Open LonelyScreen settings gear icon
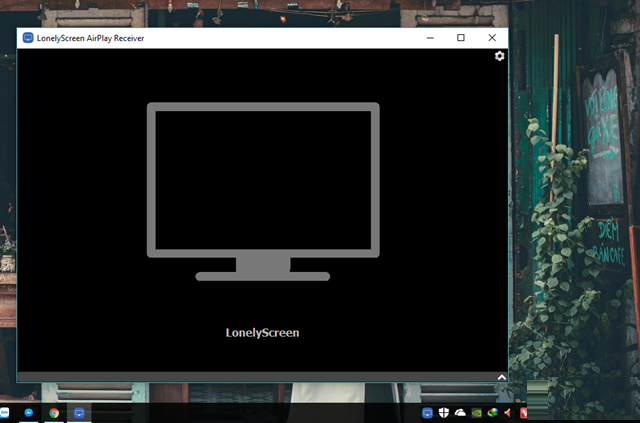This screenshot has width=640, height=423. tap(500, 56)
